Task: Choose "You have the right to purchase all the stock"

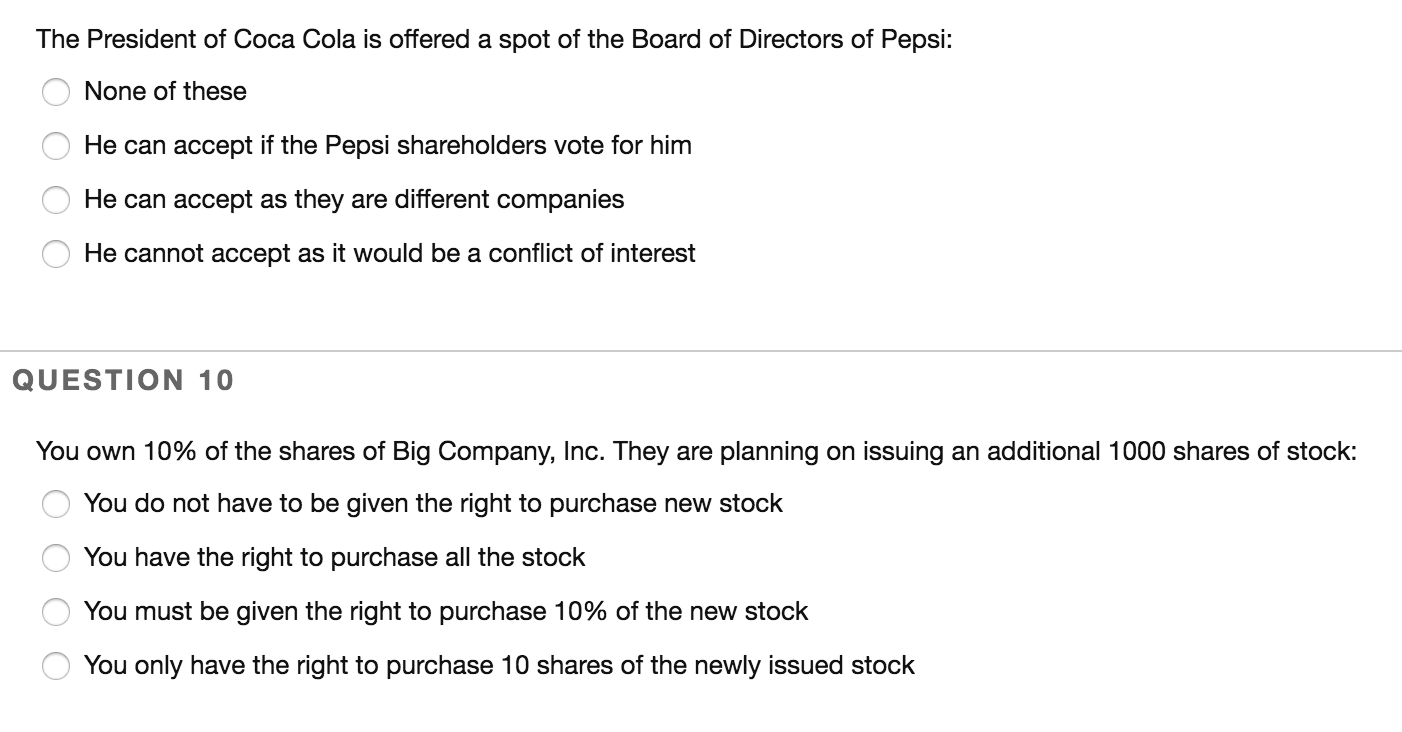Action: (x=55, y=558)
